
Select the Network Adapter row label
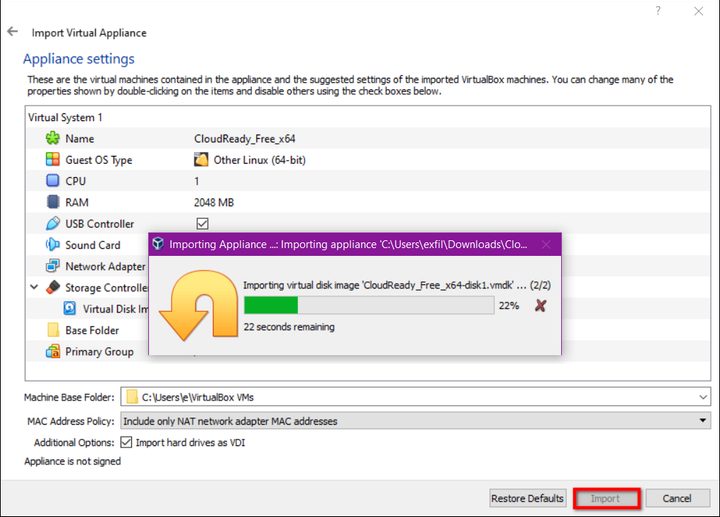tap(105, 266)
